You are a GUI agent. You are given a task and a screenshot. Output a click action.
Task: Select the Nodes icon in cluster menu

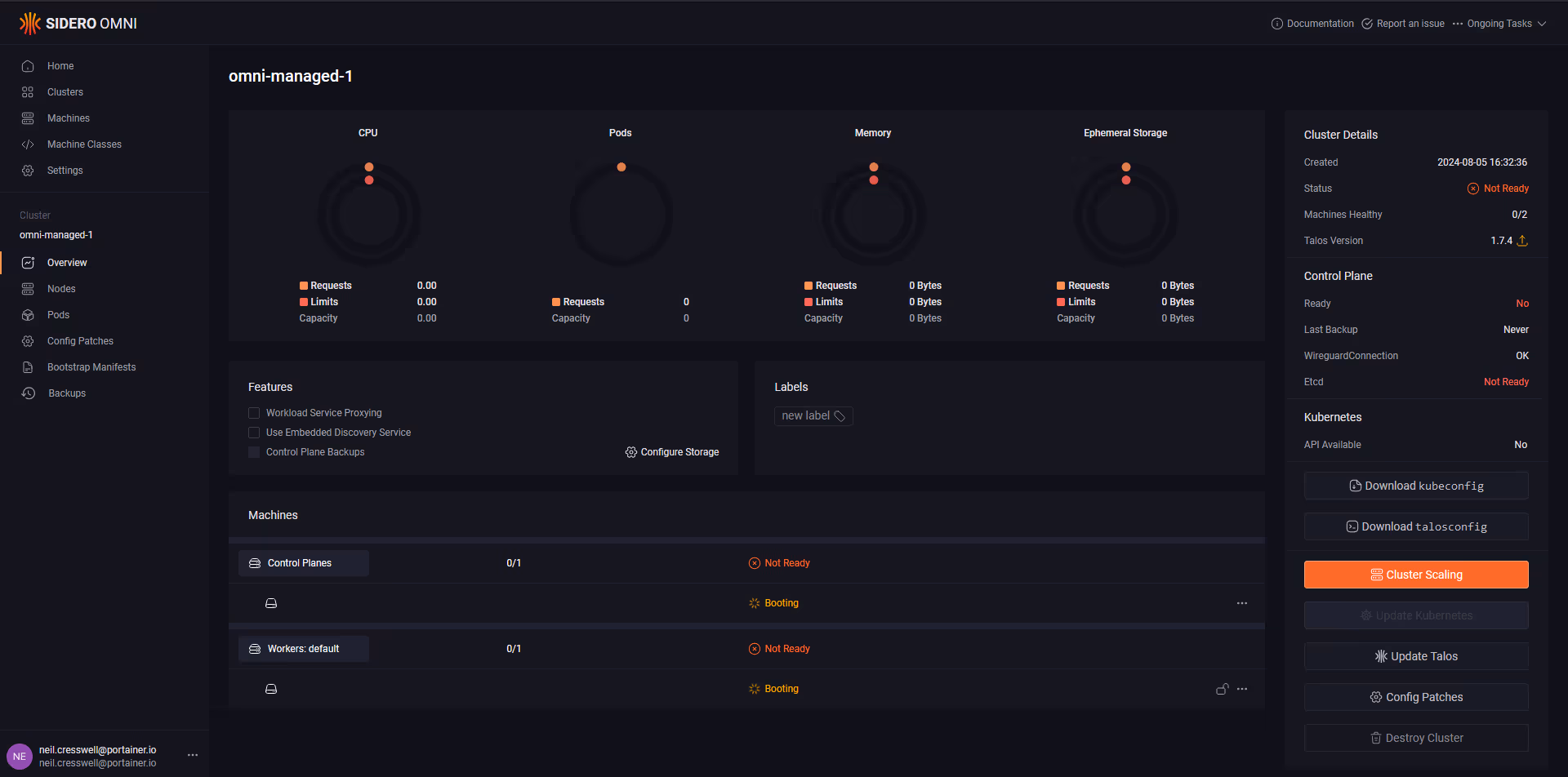pyautogui.click(x=28, y=289)
